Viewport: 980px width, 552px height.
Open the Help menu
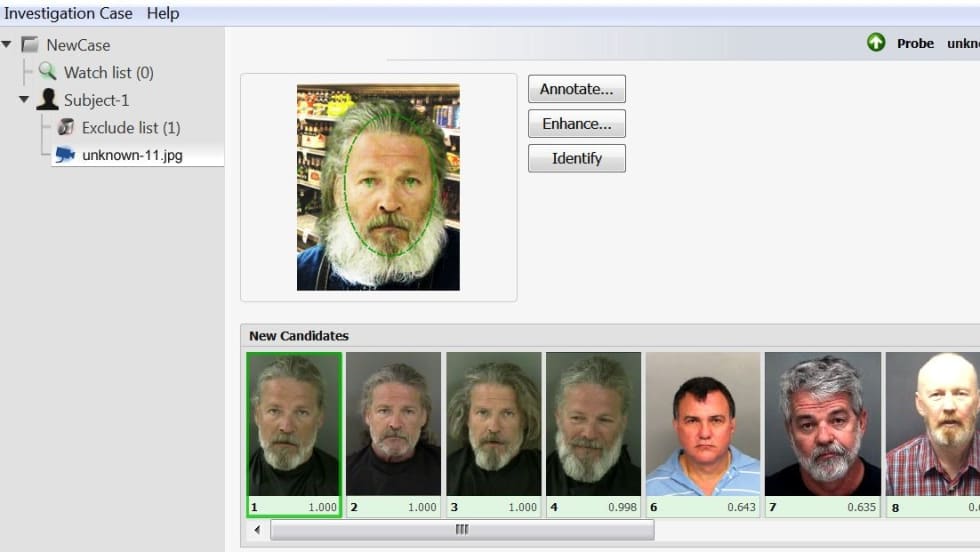click(163, 13)
